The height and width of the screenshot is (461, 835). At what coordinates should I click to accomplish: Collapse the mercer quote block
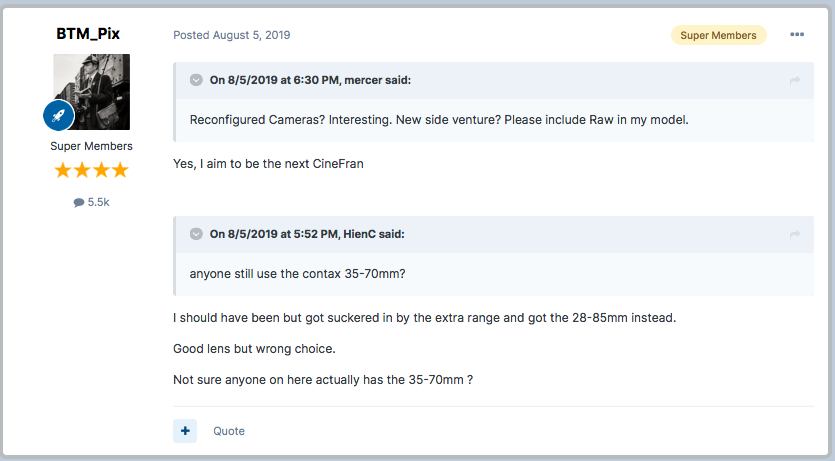[196, 80]
